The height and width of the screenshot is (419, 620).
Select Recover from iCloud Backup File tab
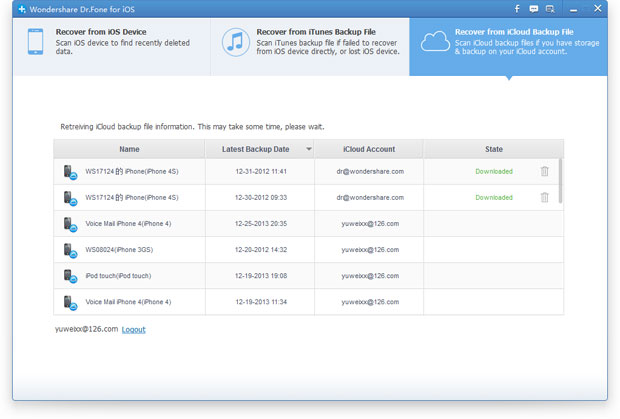[508, 47]
